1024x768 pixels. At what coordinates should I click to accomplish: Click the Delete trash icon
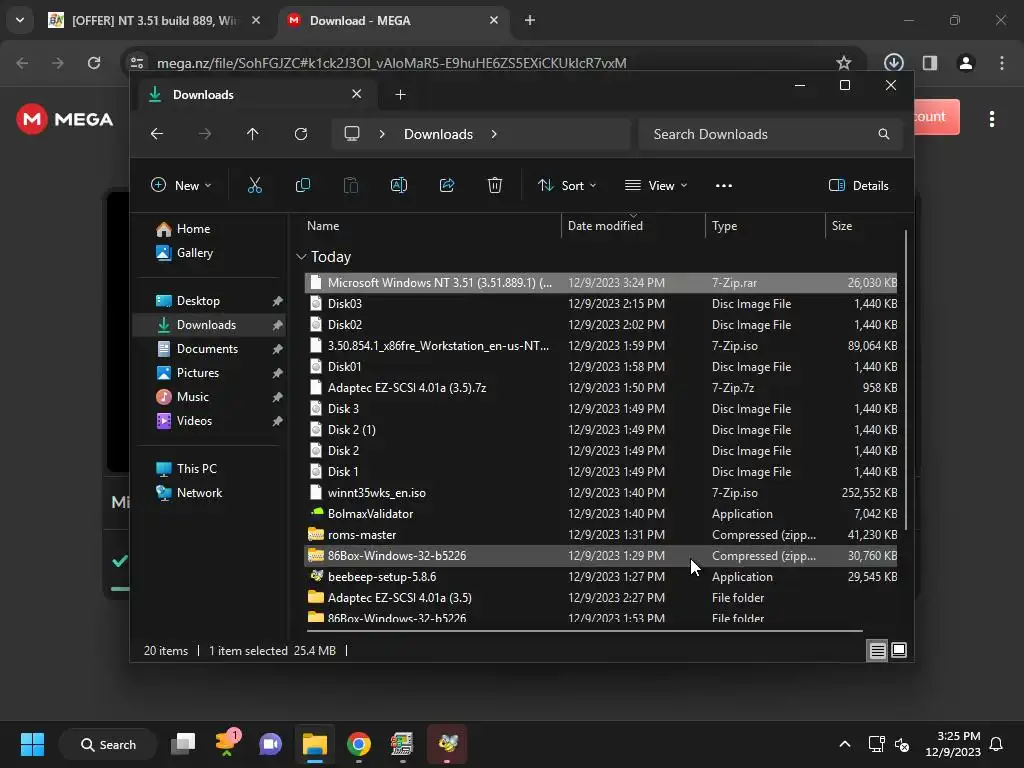click(495, 185)
